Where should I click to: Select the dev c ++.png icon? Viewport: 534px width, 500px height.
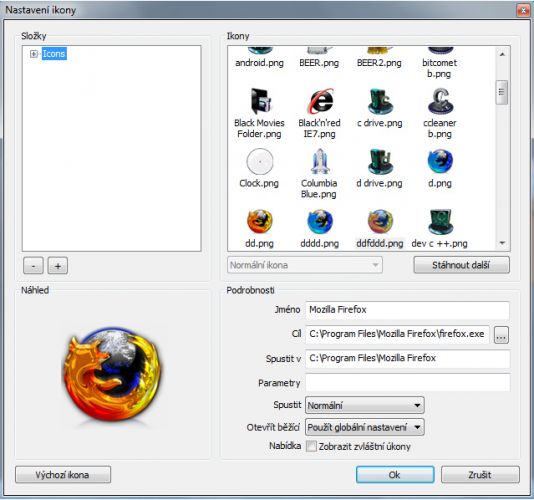[440, 222]
